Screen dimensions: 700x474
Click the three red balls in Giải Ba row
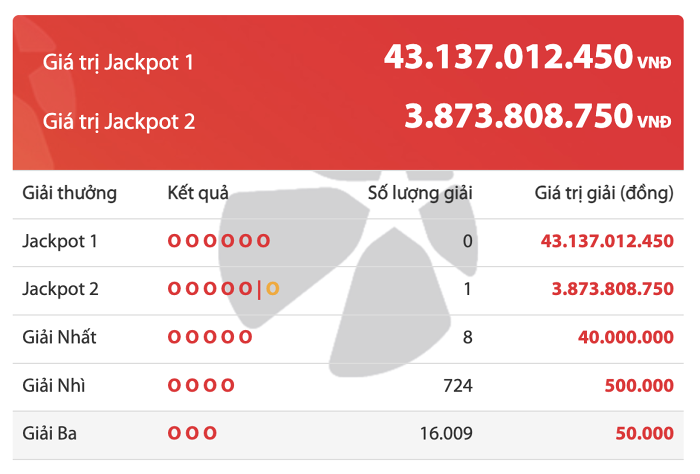pyautogui.click(x=192, y=433)
